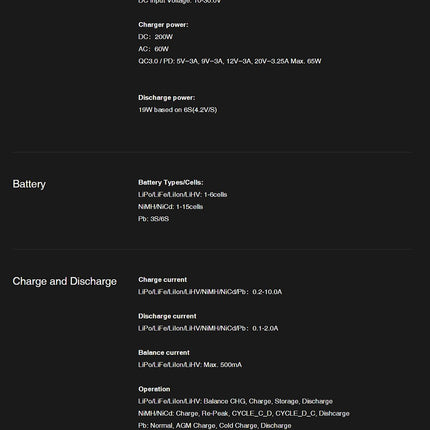Click the Operation label

pos(154,389)
